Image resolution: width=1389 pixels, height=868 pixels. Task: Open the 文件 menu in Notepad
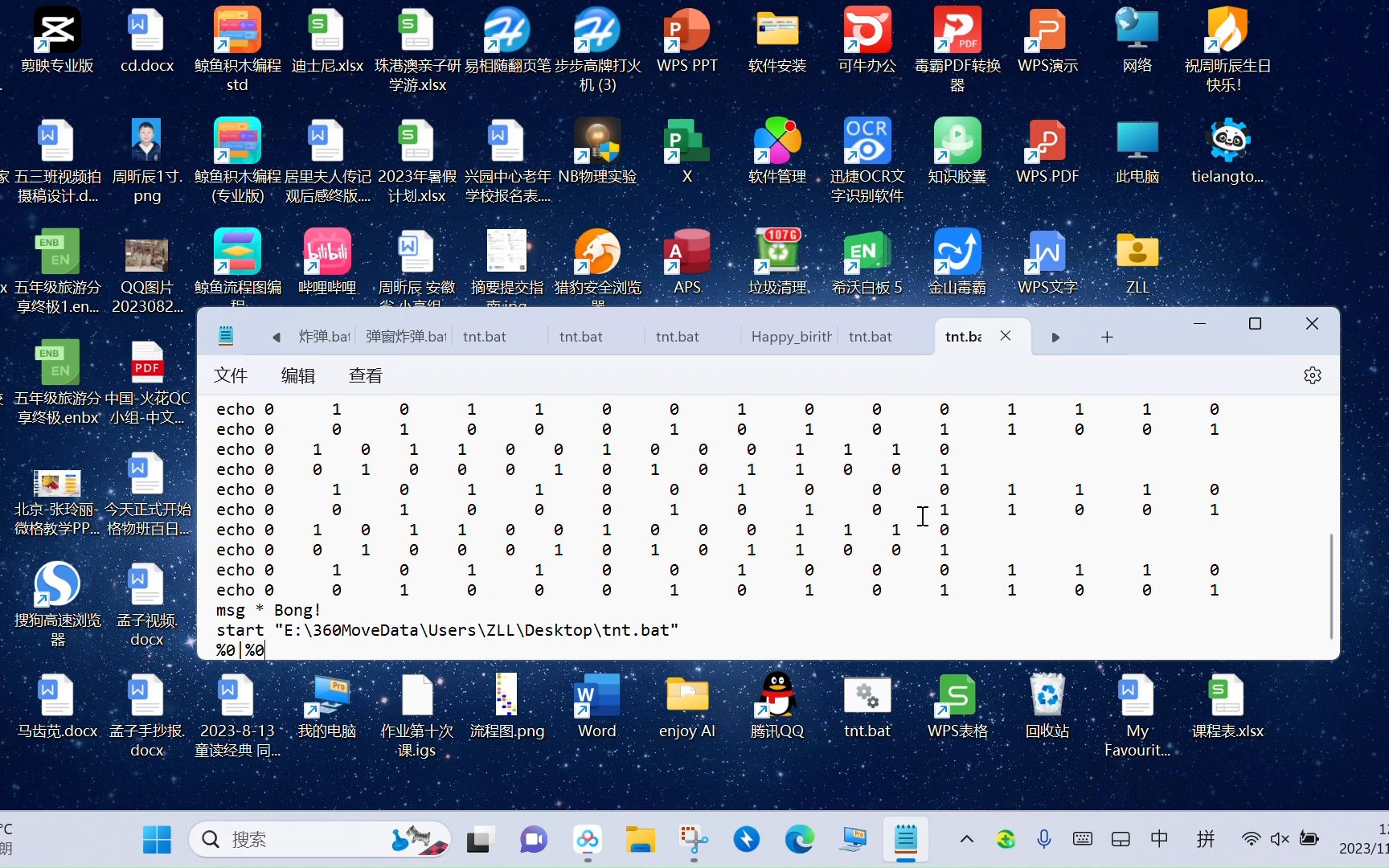click(x=231, y=375)
